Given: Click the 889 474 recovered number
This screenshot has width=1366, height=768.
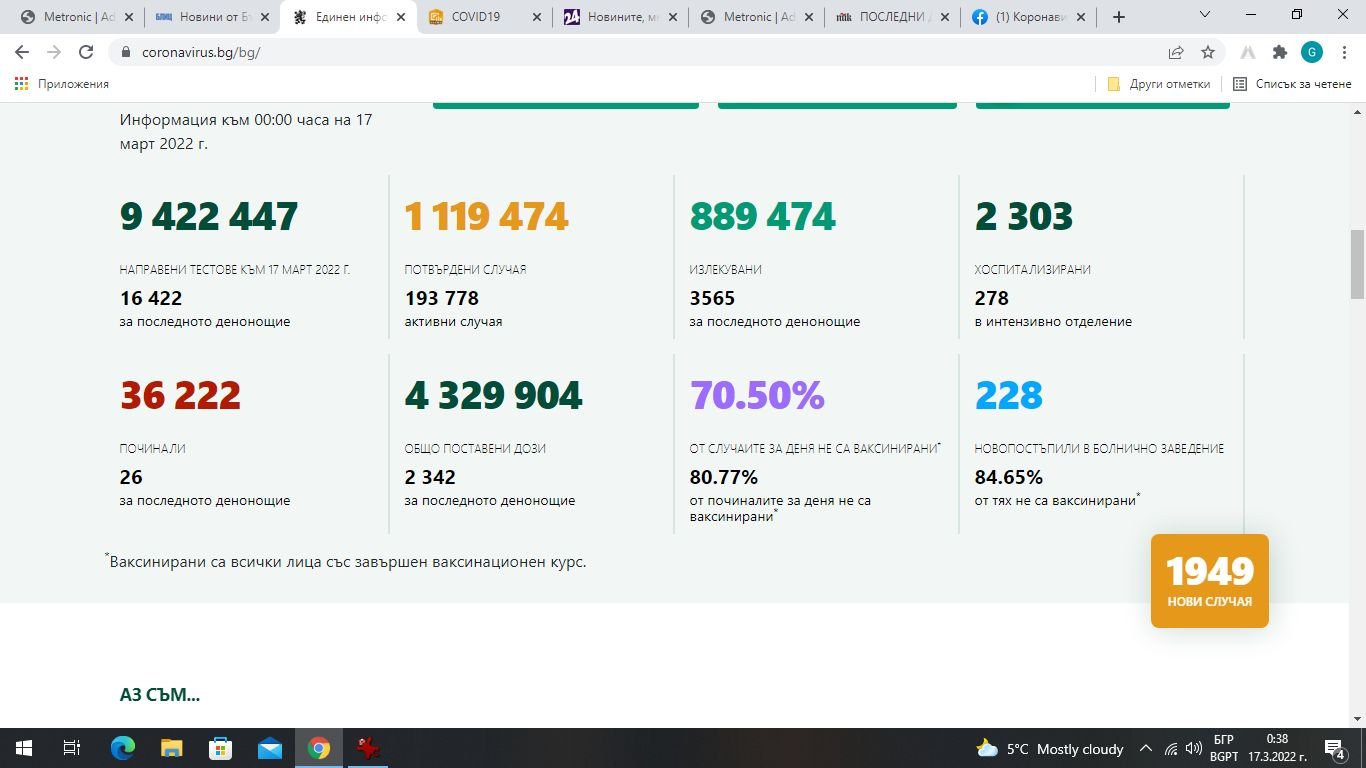Looking at the screenshot, I should coord(763,216).
